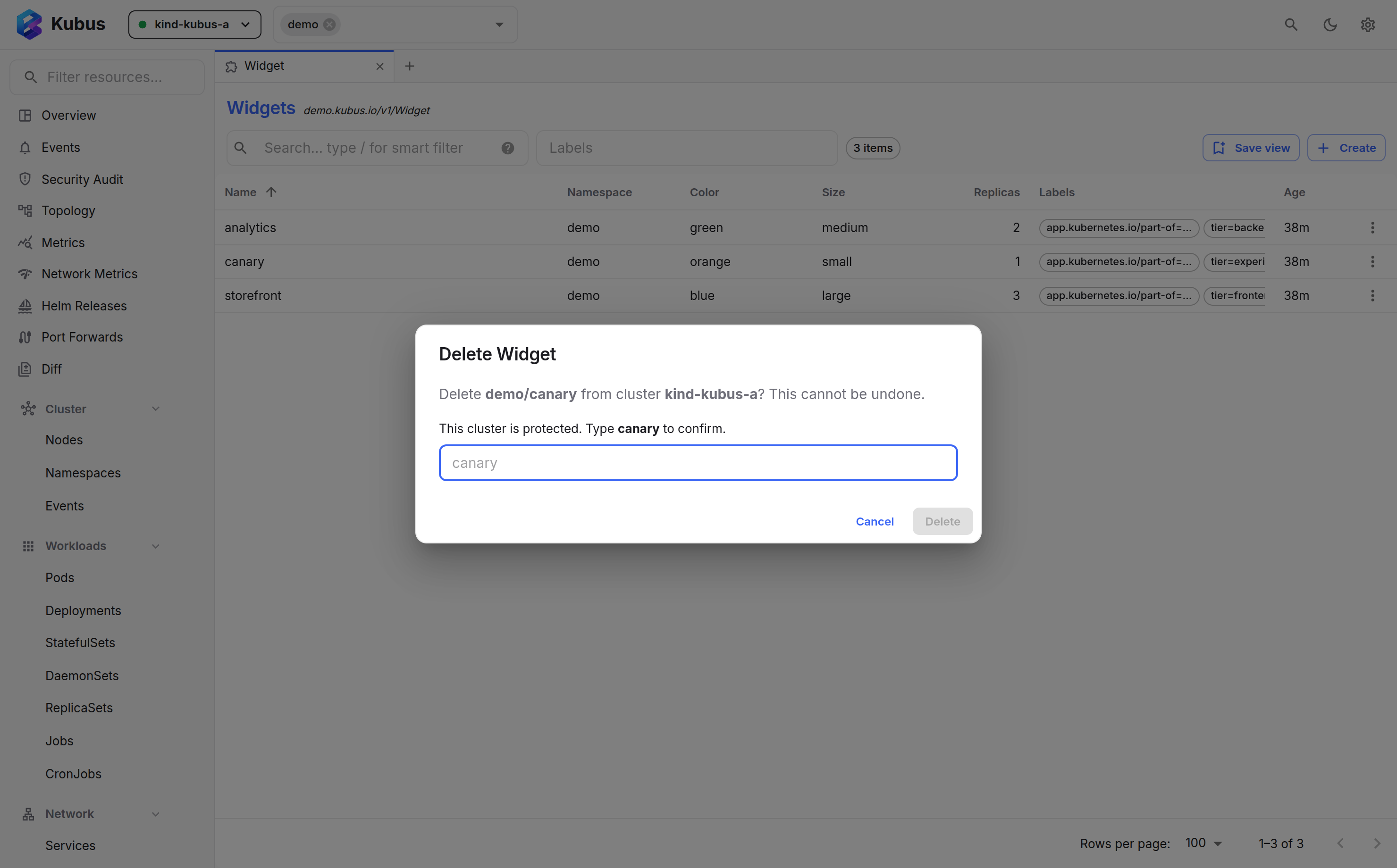Screen dimensions: 1397x868
Task: Open Deployments list
Action: [83, 611]
